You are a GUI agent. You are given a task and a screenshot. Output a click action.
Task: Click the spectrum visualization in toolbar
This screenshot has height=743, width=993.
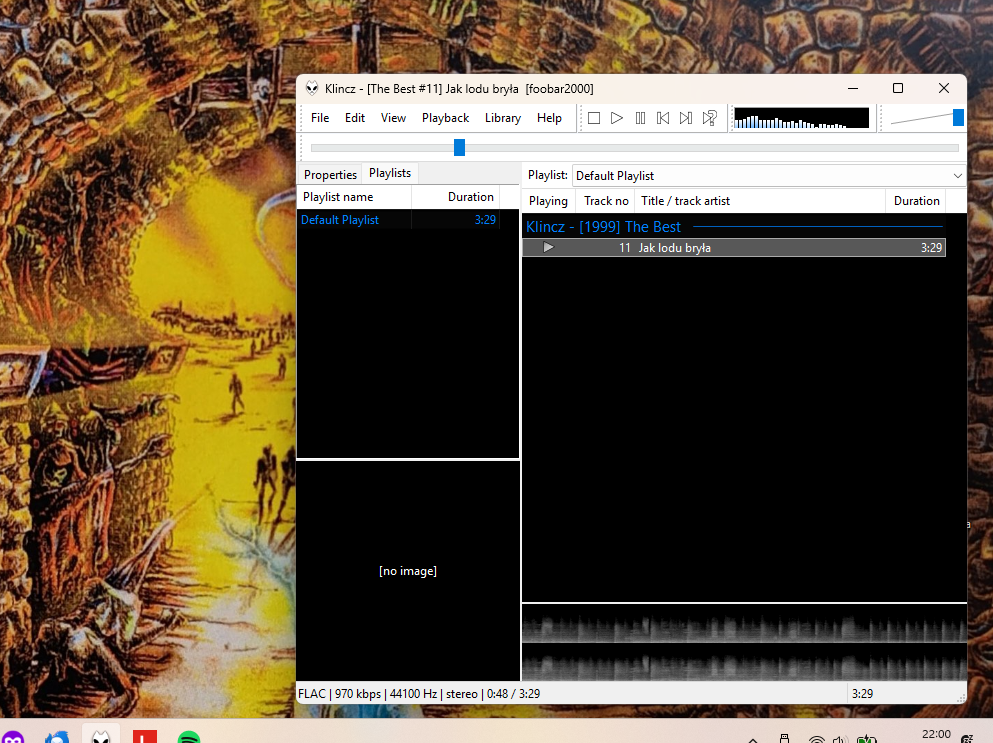[x=802, y=118]
